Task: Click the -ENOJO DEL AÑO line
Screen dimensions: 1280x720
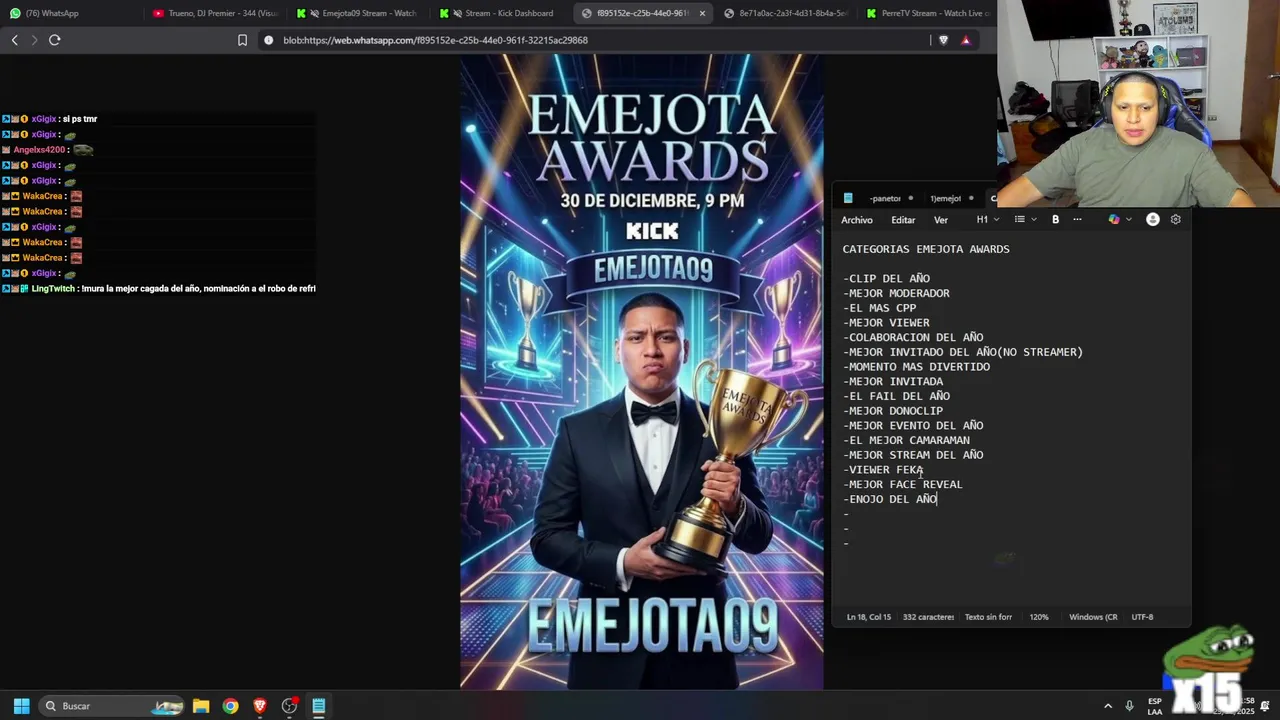Action: coord(890,499)
